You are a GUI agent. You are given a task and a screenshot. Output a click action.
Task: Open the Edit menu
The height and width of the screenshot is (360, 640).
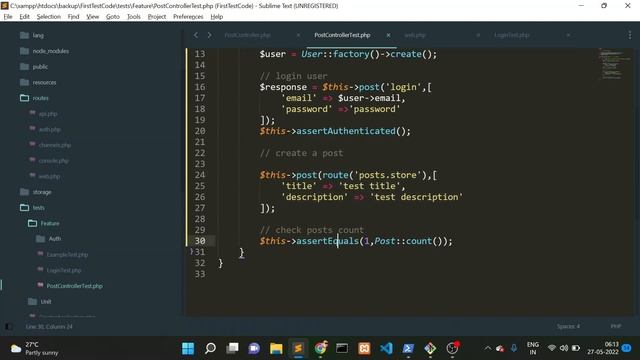(x=24, y=17)
